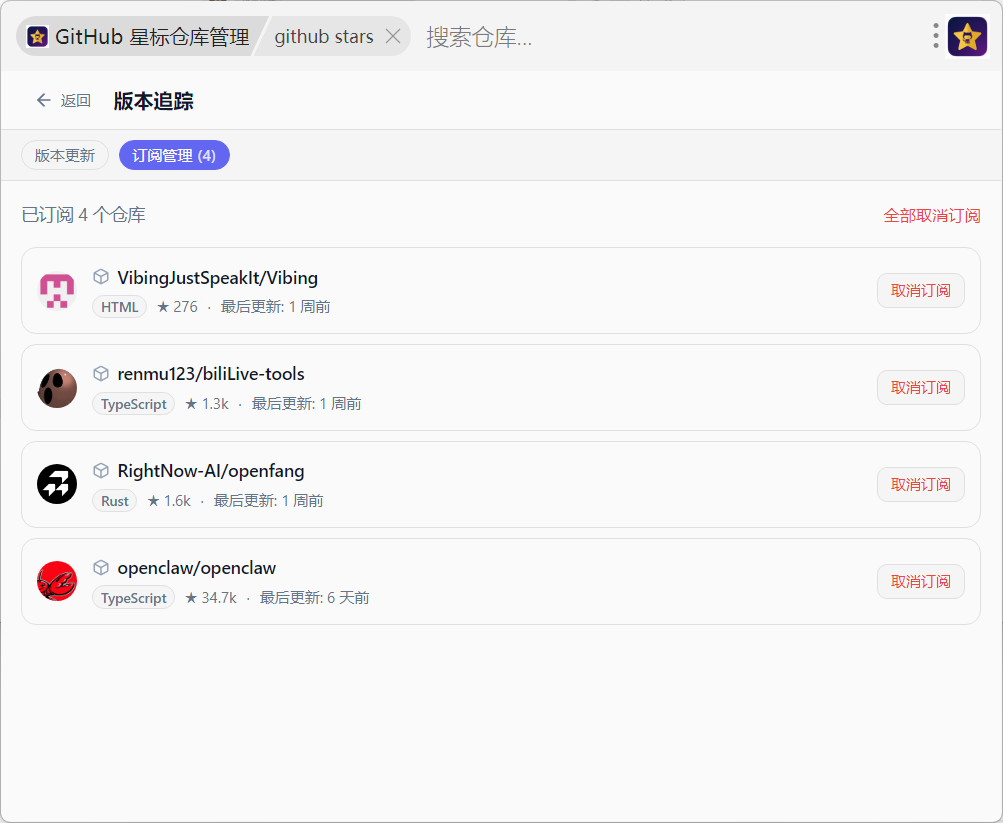Open the VibingJustSpeakIt pink pixel avatar
The image size is (1003, 823).
click(57, 291)
